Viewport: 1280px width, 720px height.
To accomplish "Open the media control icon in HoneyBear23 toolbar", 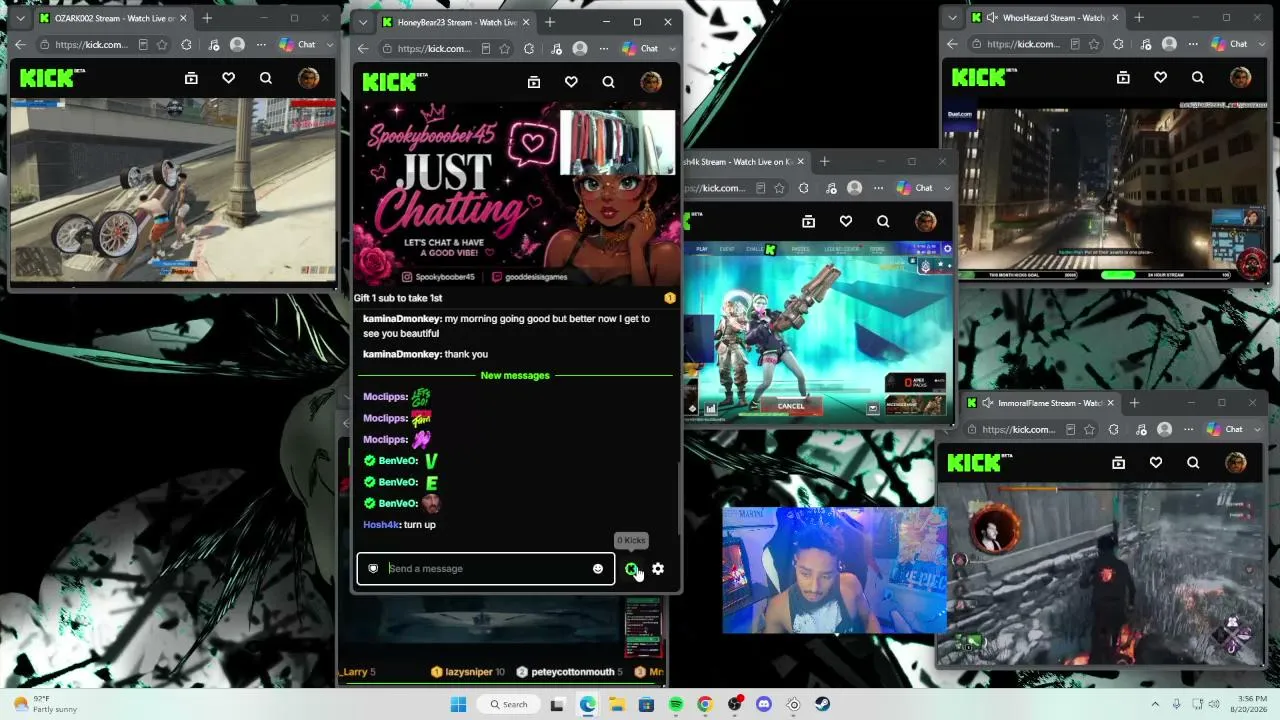I will [x=557, y=48].
